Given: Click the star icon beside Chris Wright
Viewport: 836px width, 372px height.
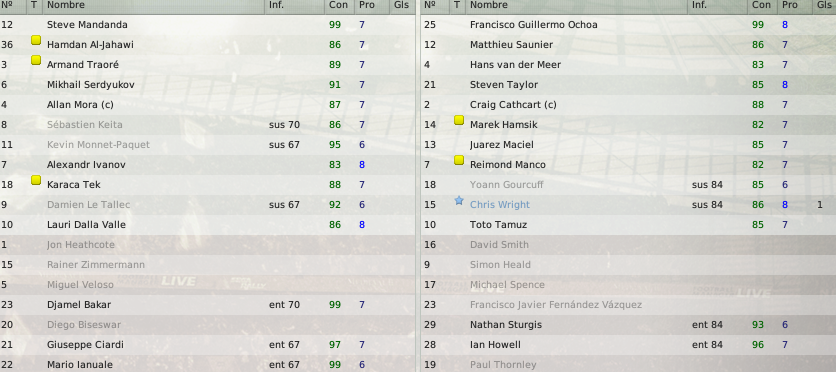Looking at the screenshot, I should click(459, 200).
